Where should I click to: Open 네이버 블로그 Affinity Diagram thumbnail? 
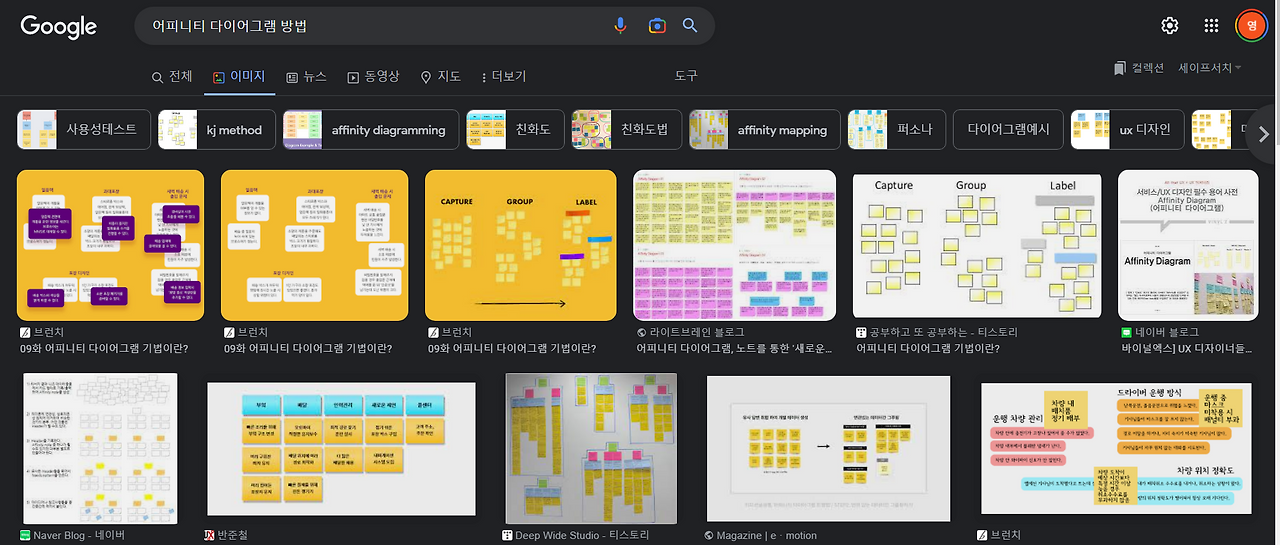pos(1187,245)
